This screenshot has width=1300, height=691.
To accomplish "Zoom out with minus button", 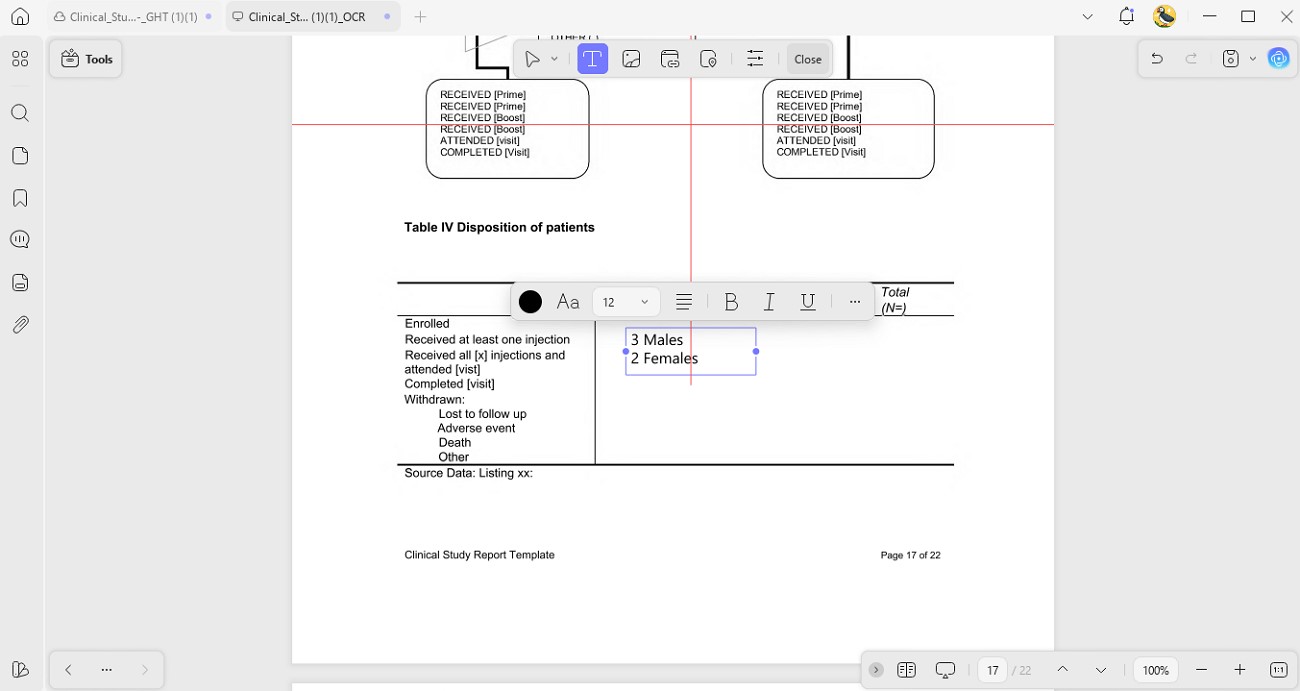I will tap(1202, 670).
